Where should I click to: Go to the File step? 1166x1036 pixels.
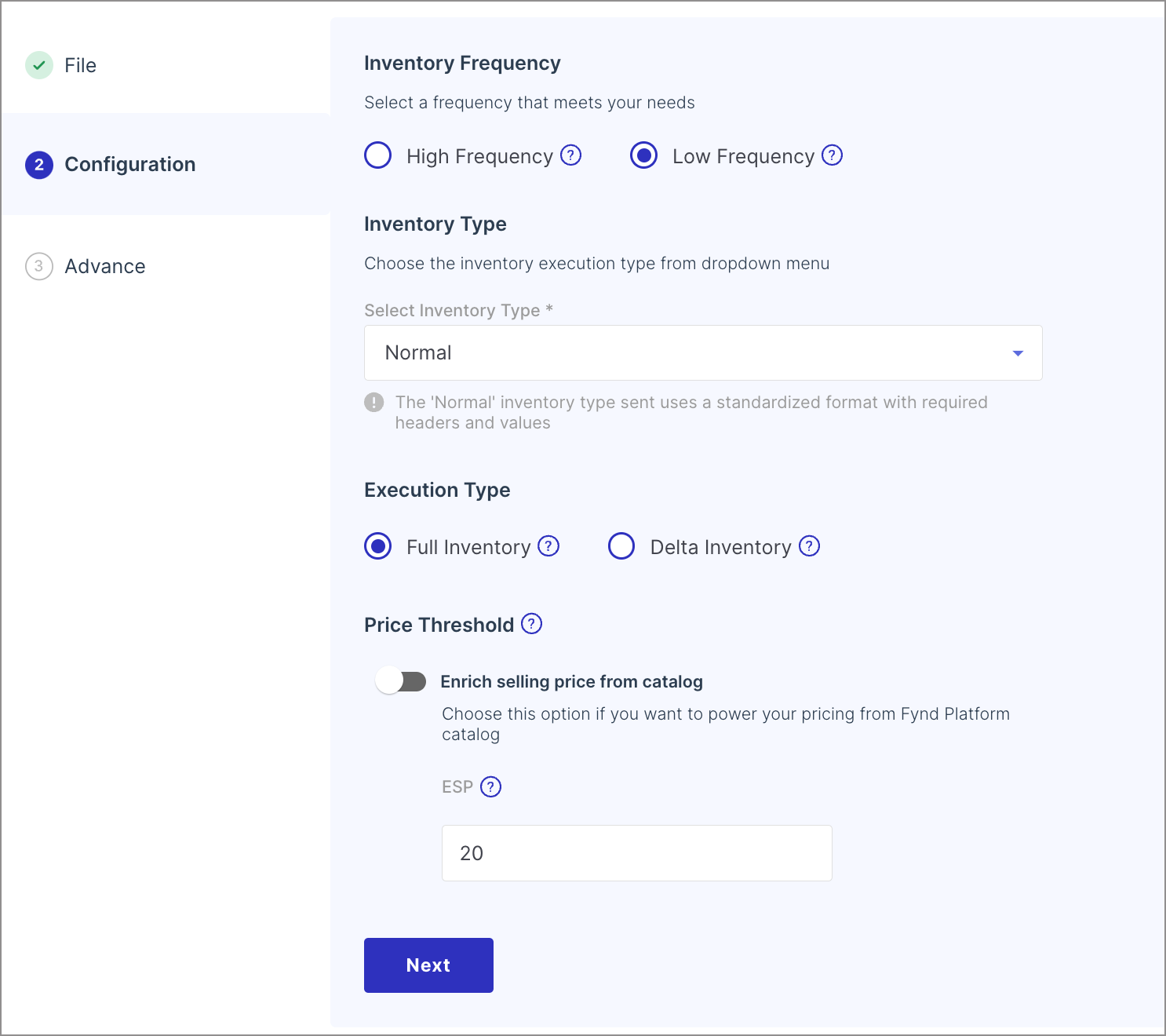[x=80, y=65]
